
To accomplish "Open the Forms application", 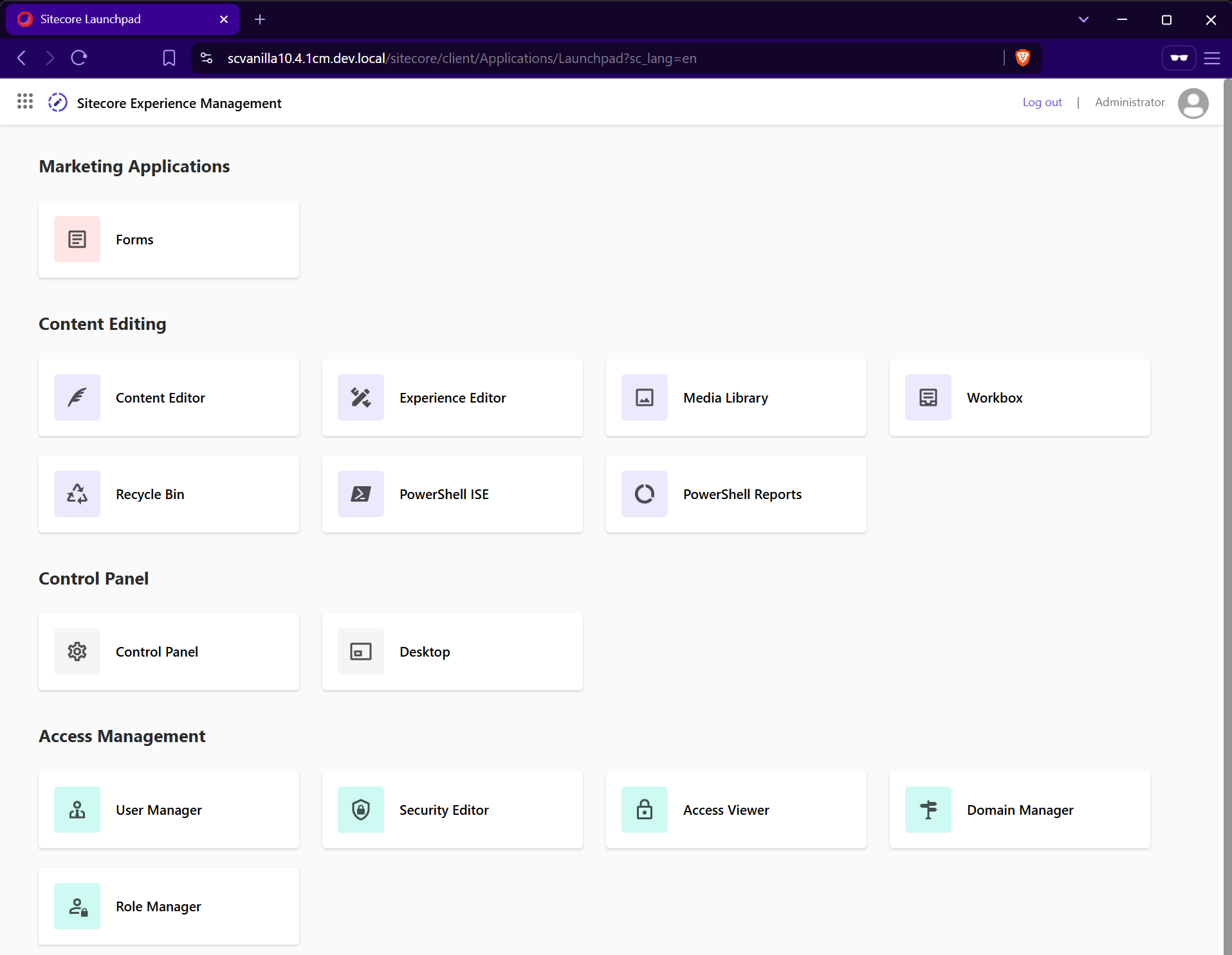I will tap(168, 239).
